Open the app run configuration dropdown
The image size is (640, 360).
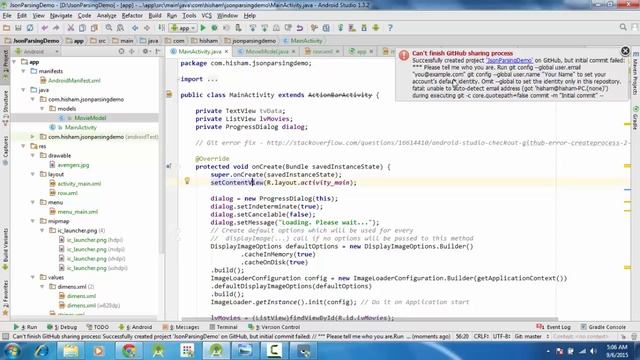183,28
